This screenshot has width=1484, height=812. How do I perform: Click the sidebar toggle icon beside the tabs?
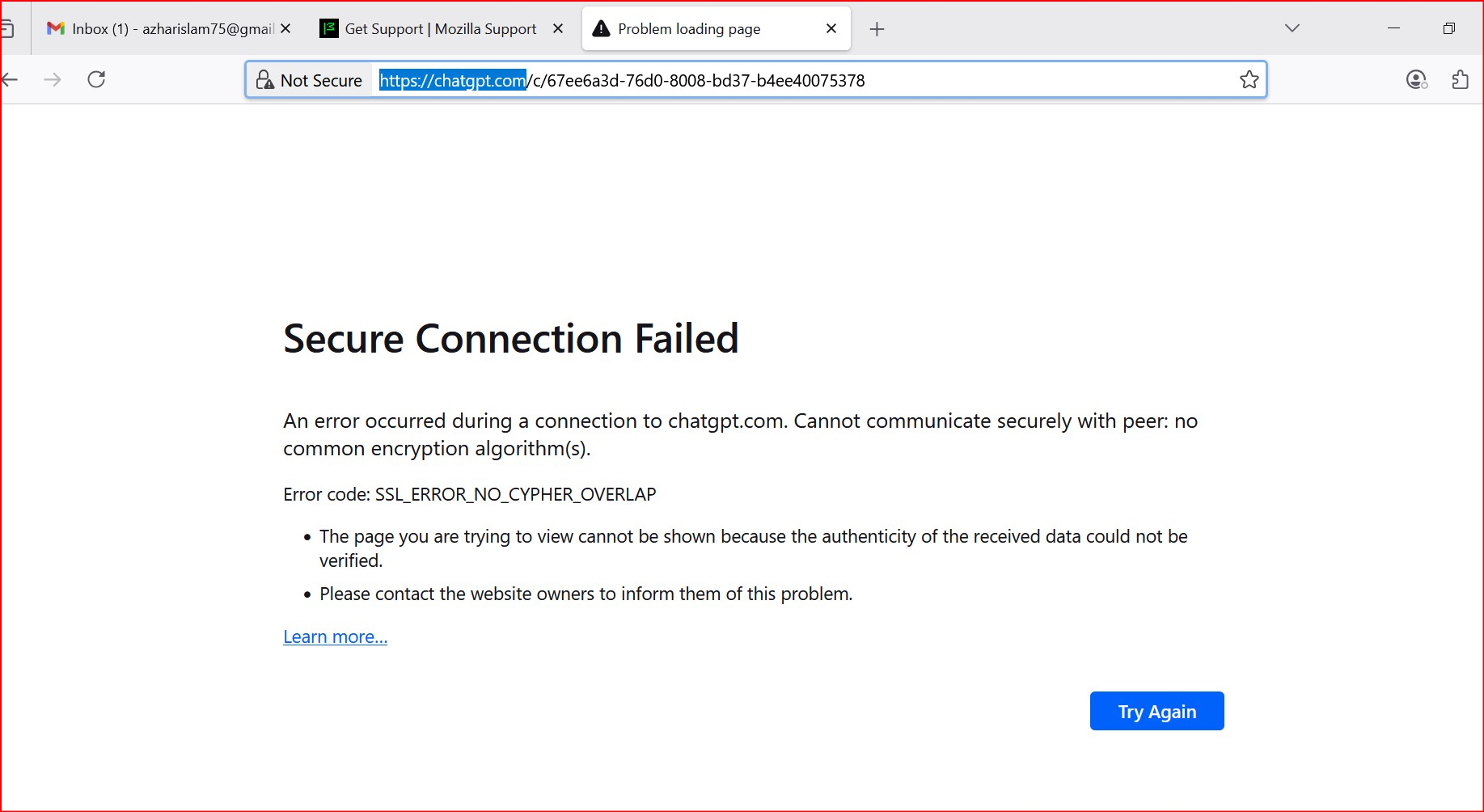click(x=6, y=29)
